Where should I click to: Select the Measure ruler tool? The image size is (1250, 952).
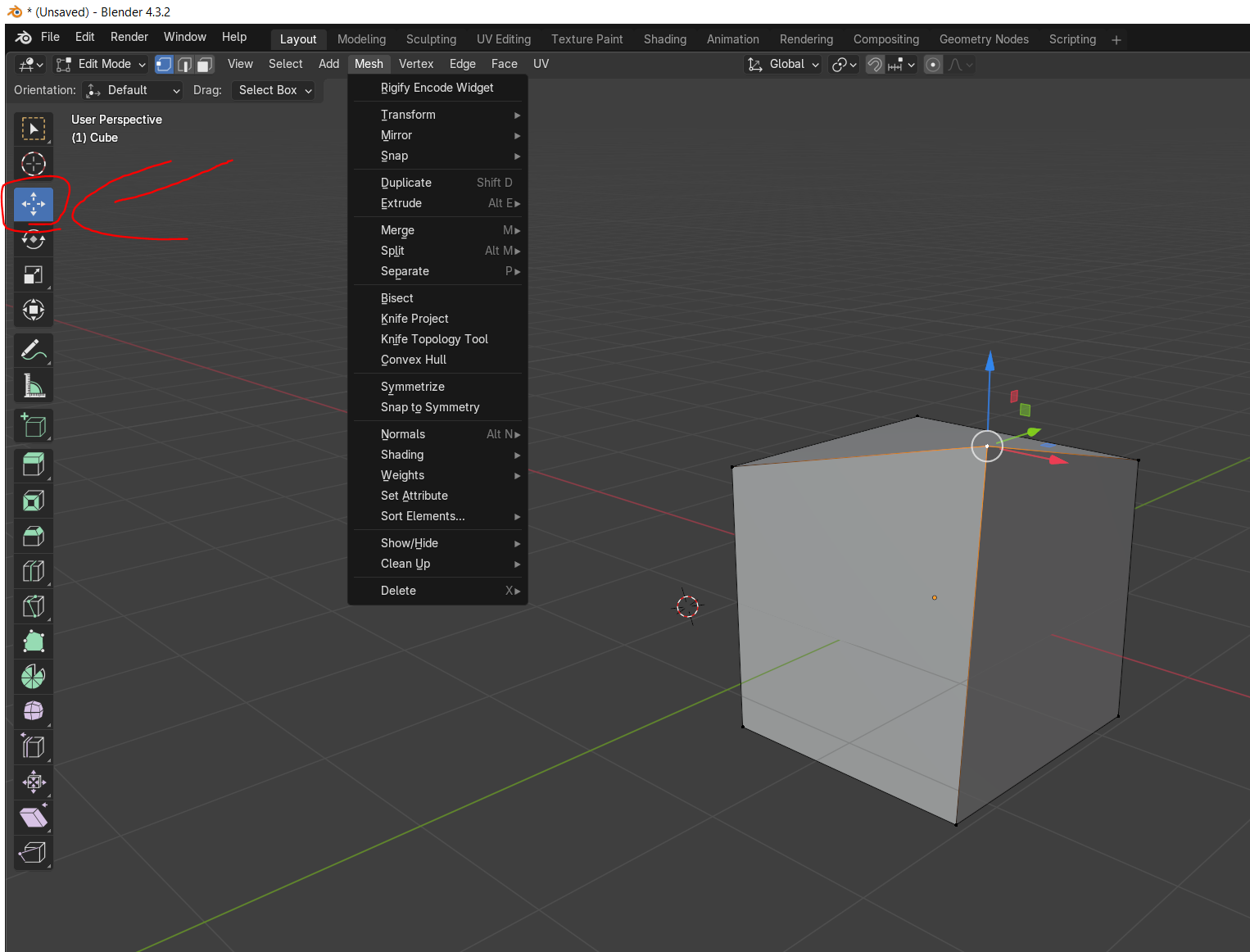(x=33, y=386)
